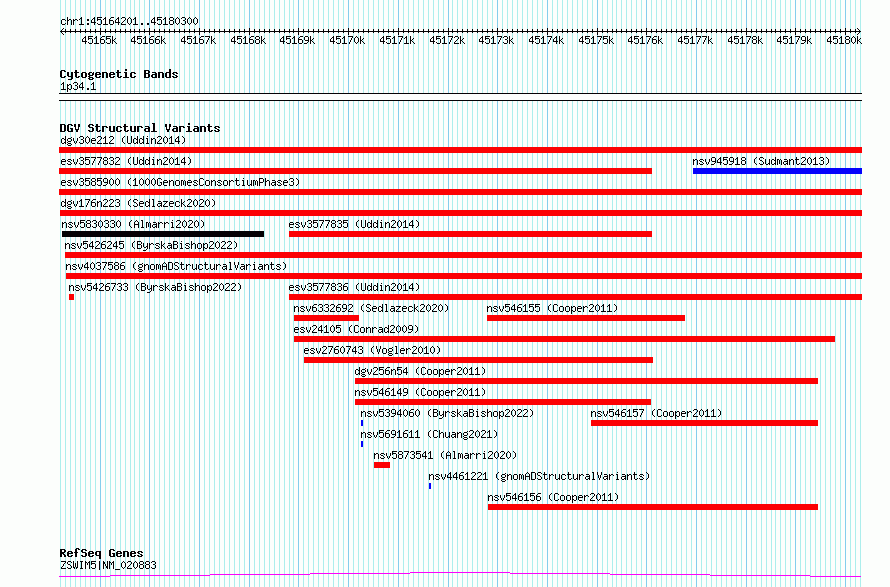Select nsv5691611 (Chuang2021) variant label

pyautogui.click(x=429, y=434)
